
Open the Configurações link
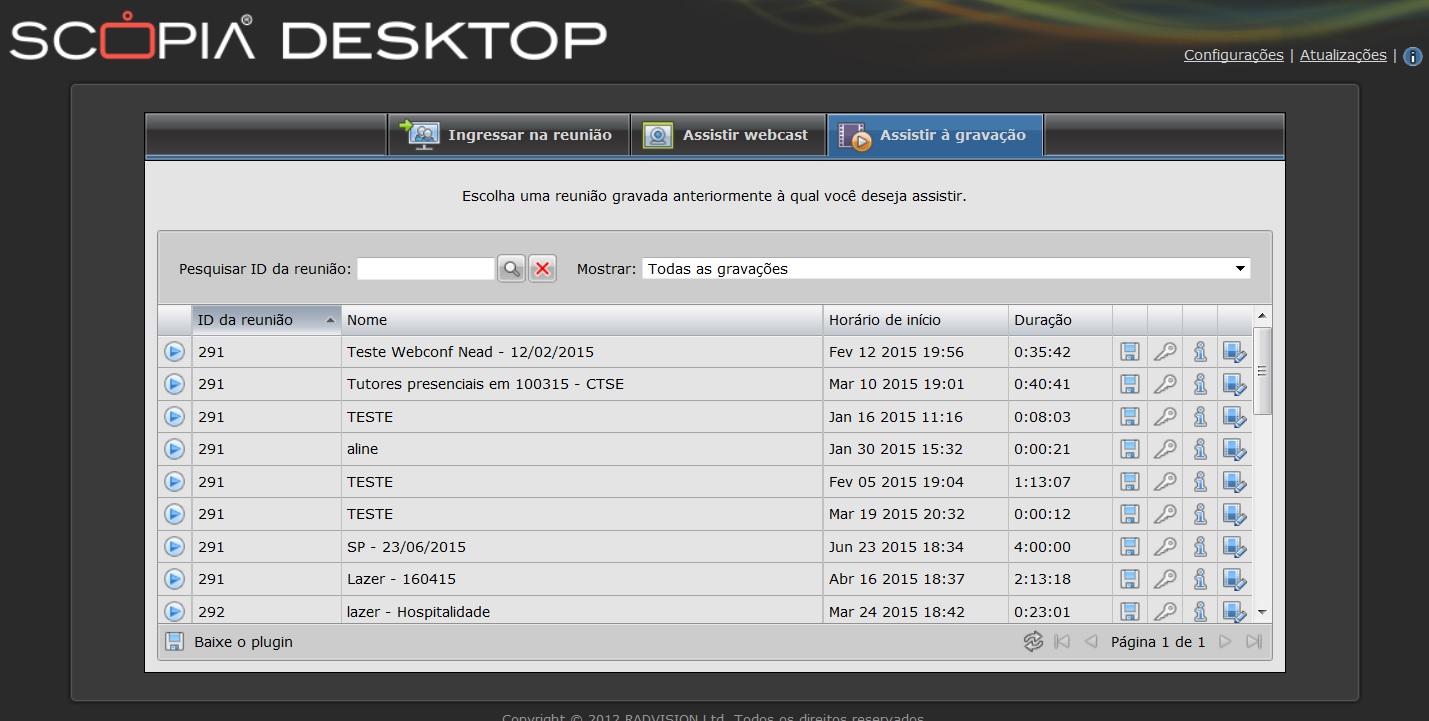1233,55
